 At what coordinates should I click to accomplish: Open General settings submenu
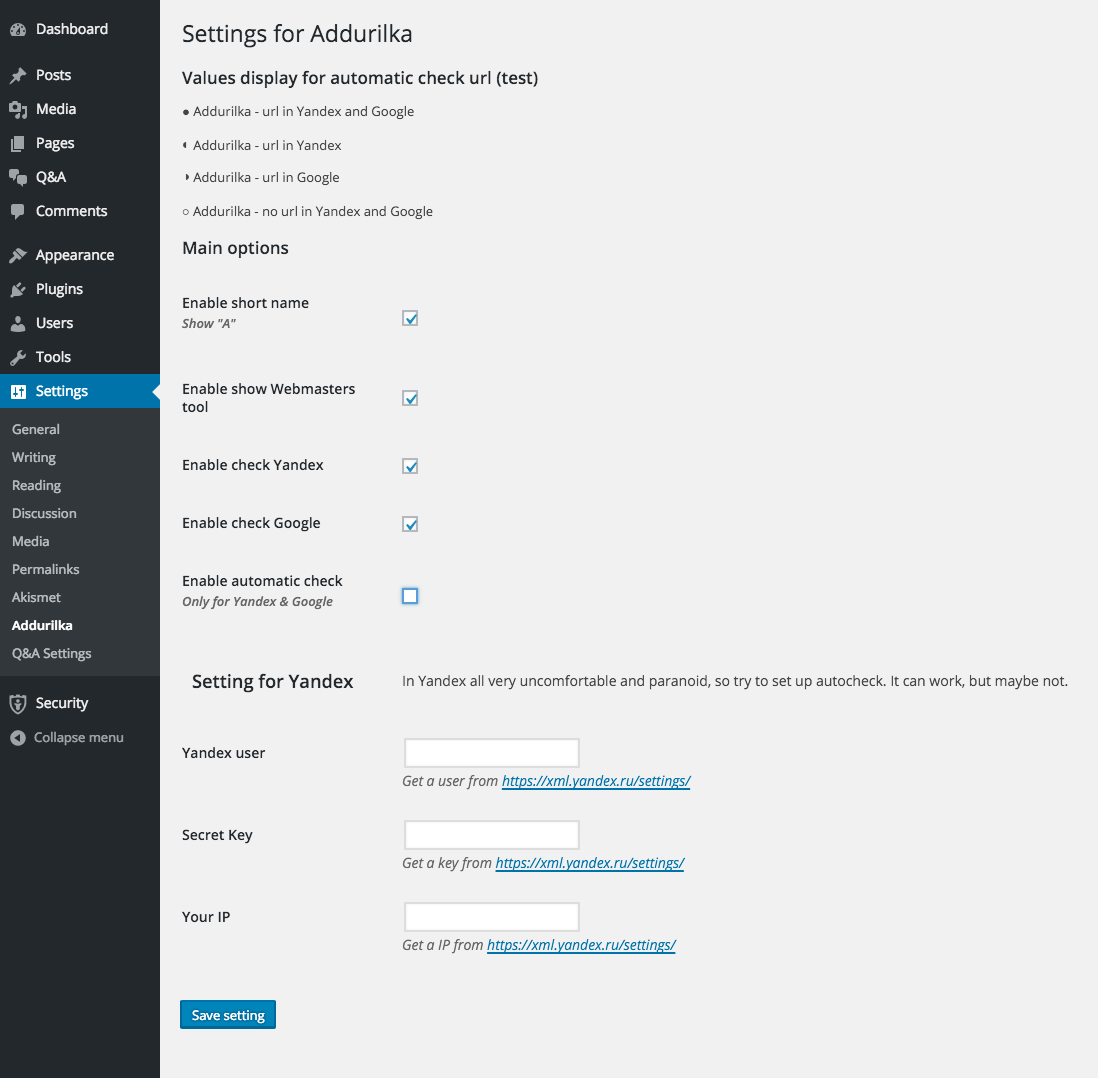(x=36, y=429)
